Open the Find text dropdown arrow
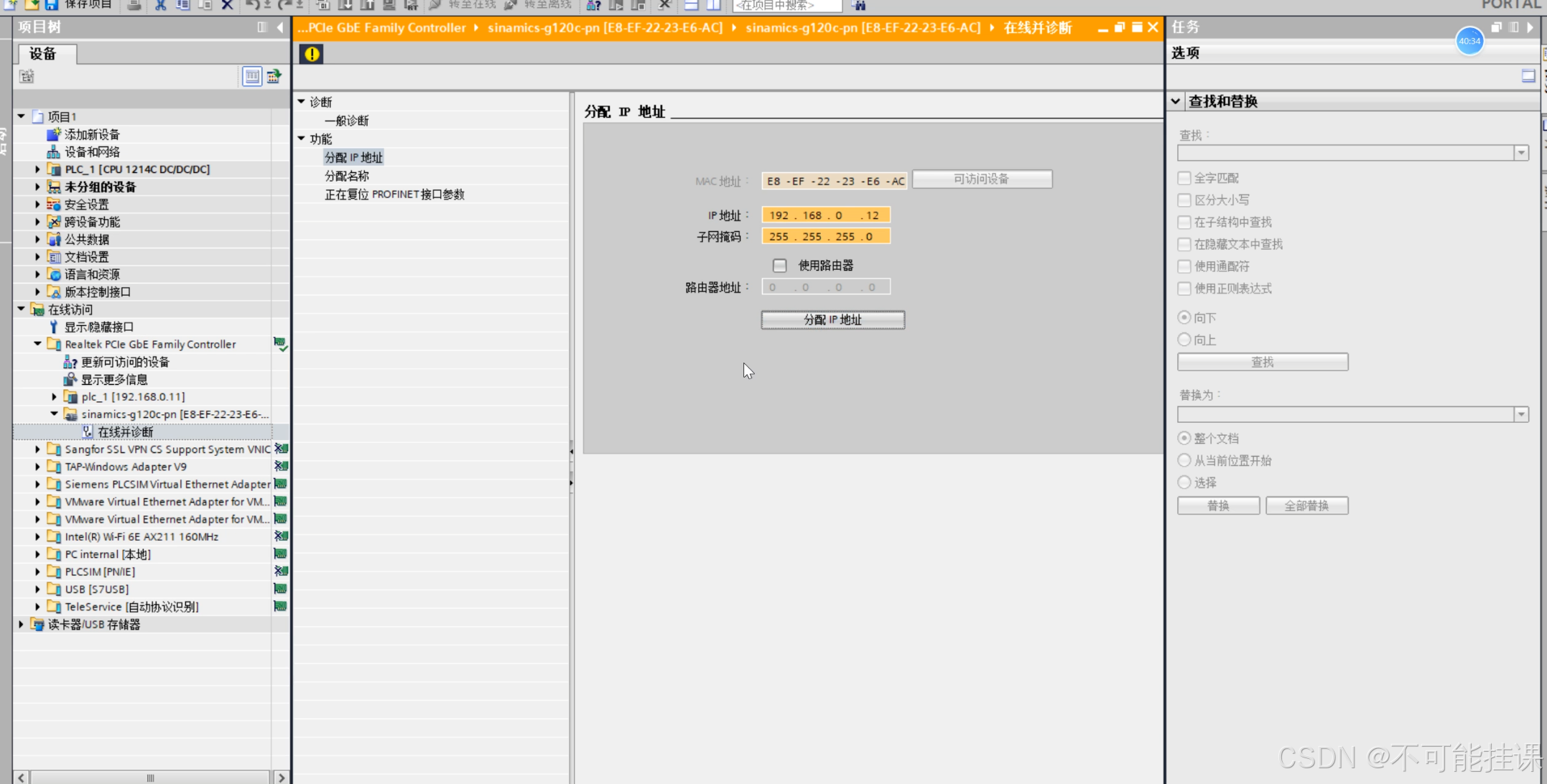The image size is (1547, 784). coord(1520,153)
